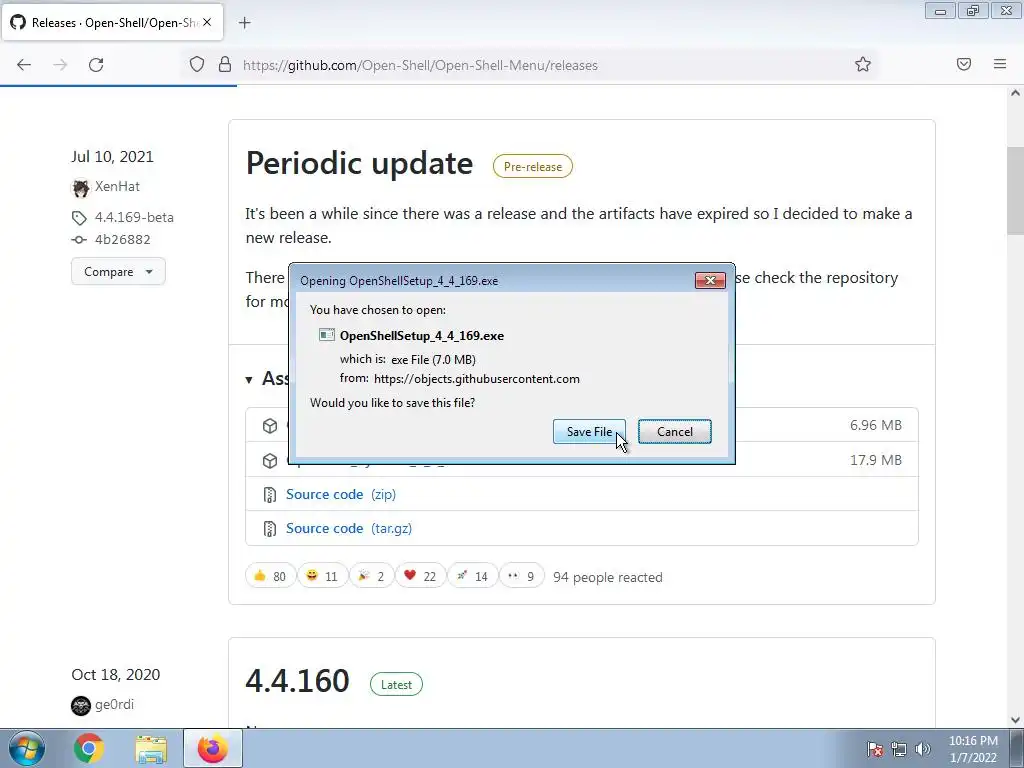Close the Releases Open-Shell tab
The image size is (1024, 768).
tap(207, 22)
